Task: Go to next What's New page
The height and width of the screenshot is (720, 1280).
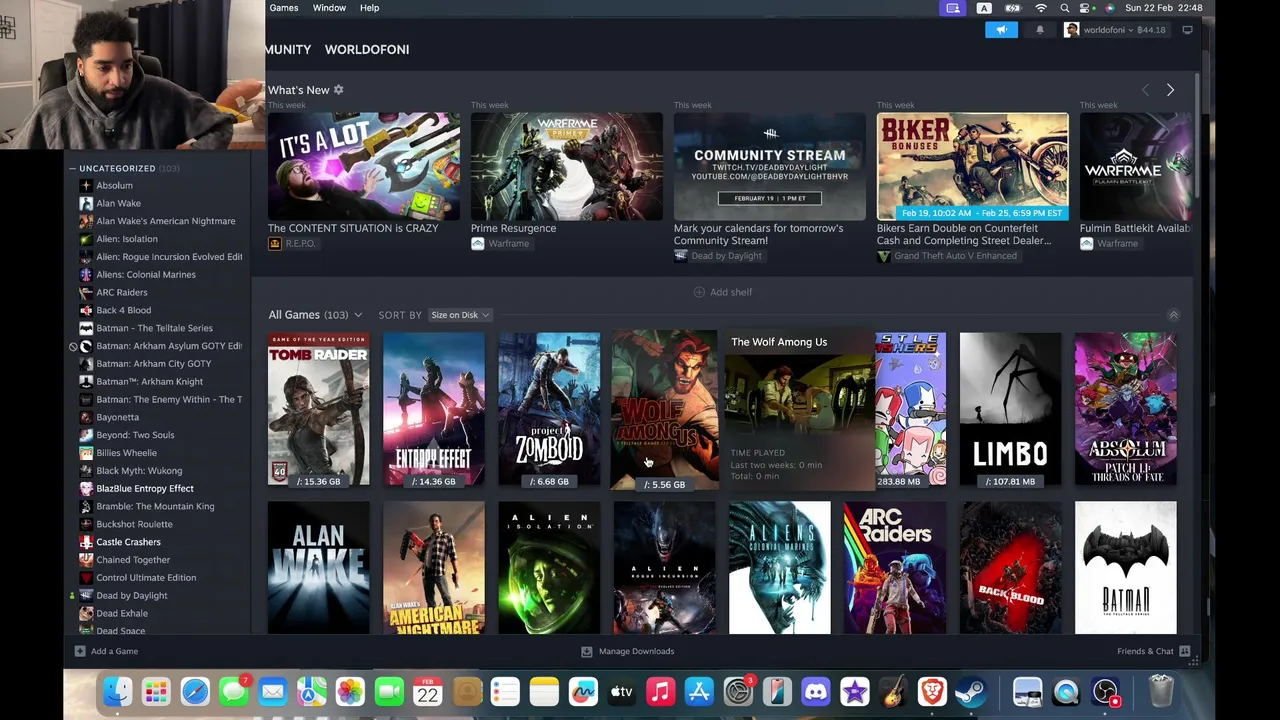Action: (1170, 90)
